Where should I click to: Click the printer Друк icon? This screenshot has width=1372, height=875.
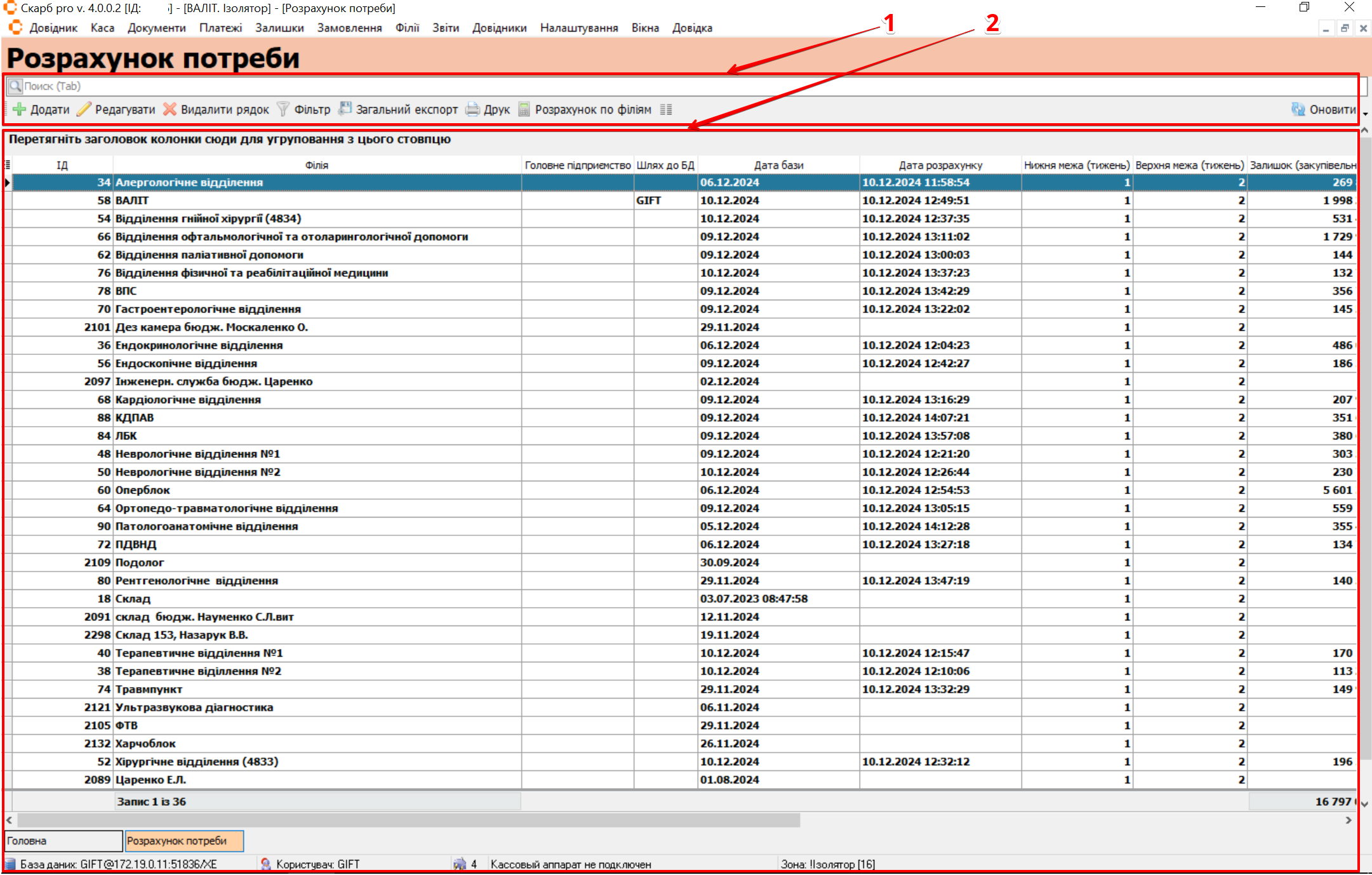point(472,109)
